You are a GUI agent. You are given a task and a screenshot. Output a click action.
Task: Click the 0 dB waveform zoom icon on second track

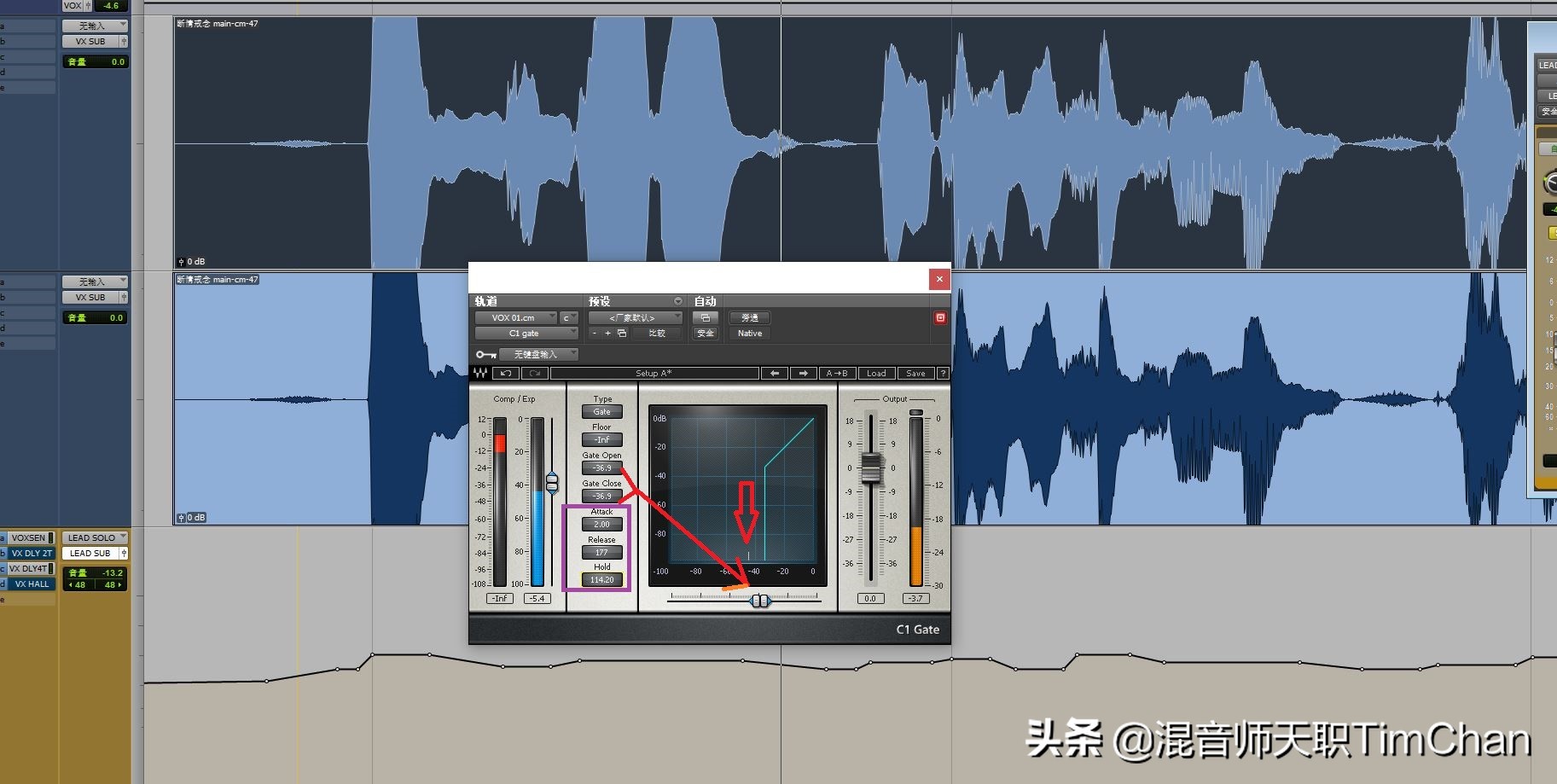tap(181, 518)
